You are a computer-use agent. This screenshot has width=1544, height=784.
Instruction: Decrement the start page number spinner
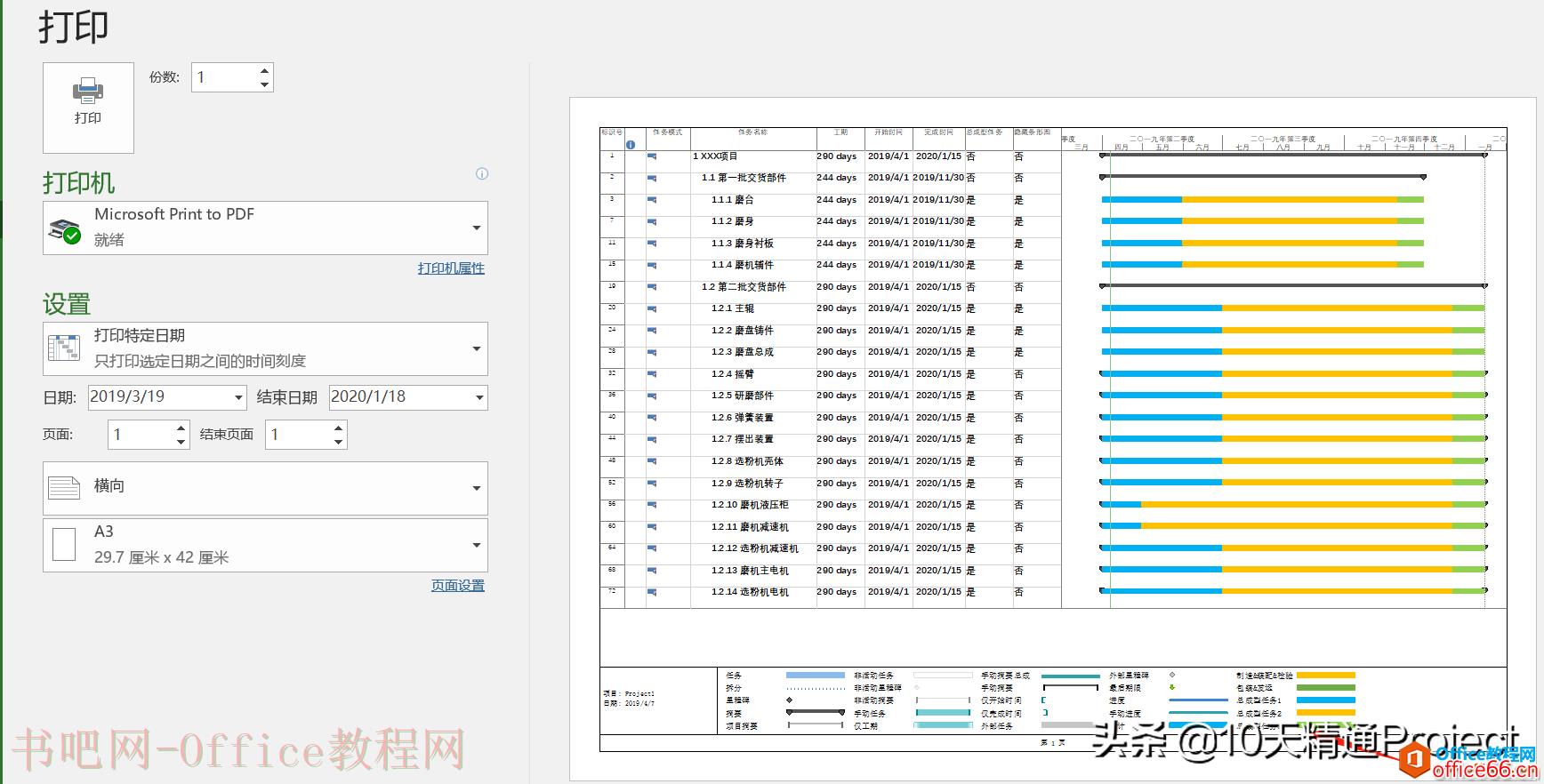point(181,442)
